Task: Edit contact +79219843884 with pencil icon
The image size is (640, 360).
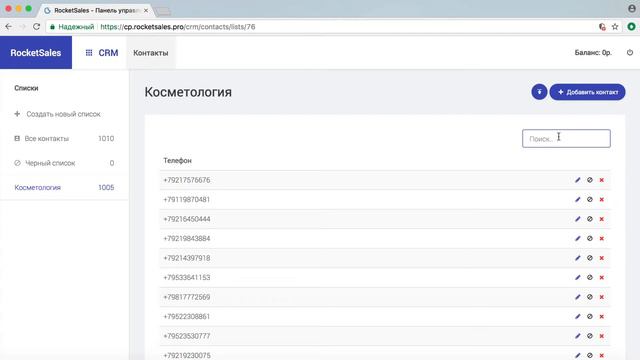Action: click(578, 238)
